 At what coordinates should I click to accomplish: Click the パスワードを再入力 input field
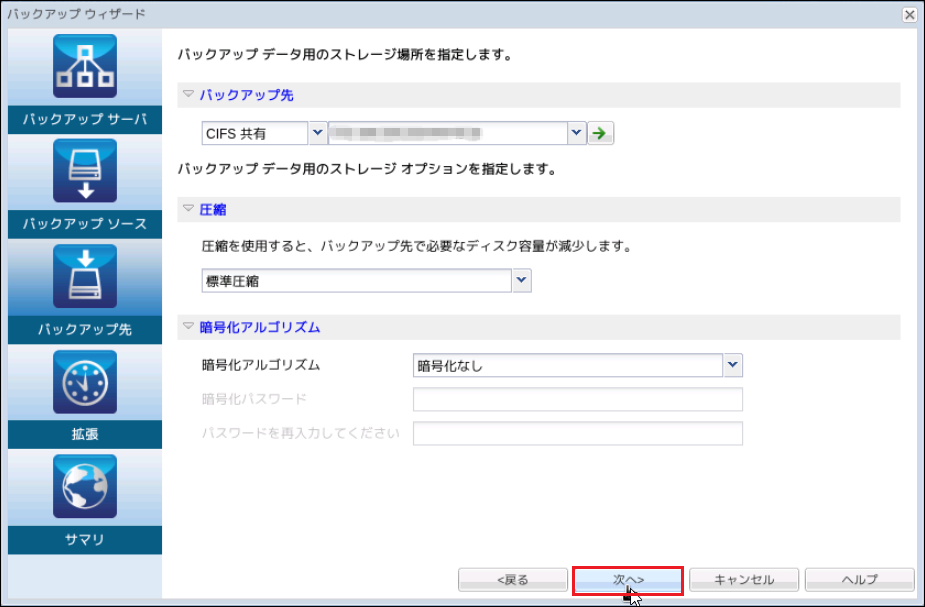(578, 434)
